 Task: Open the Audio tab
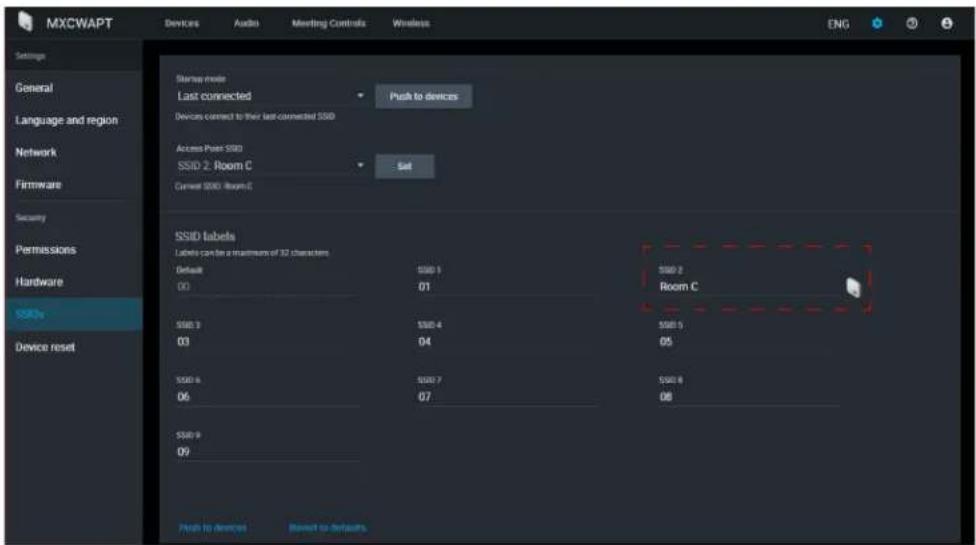point(246,24)
